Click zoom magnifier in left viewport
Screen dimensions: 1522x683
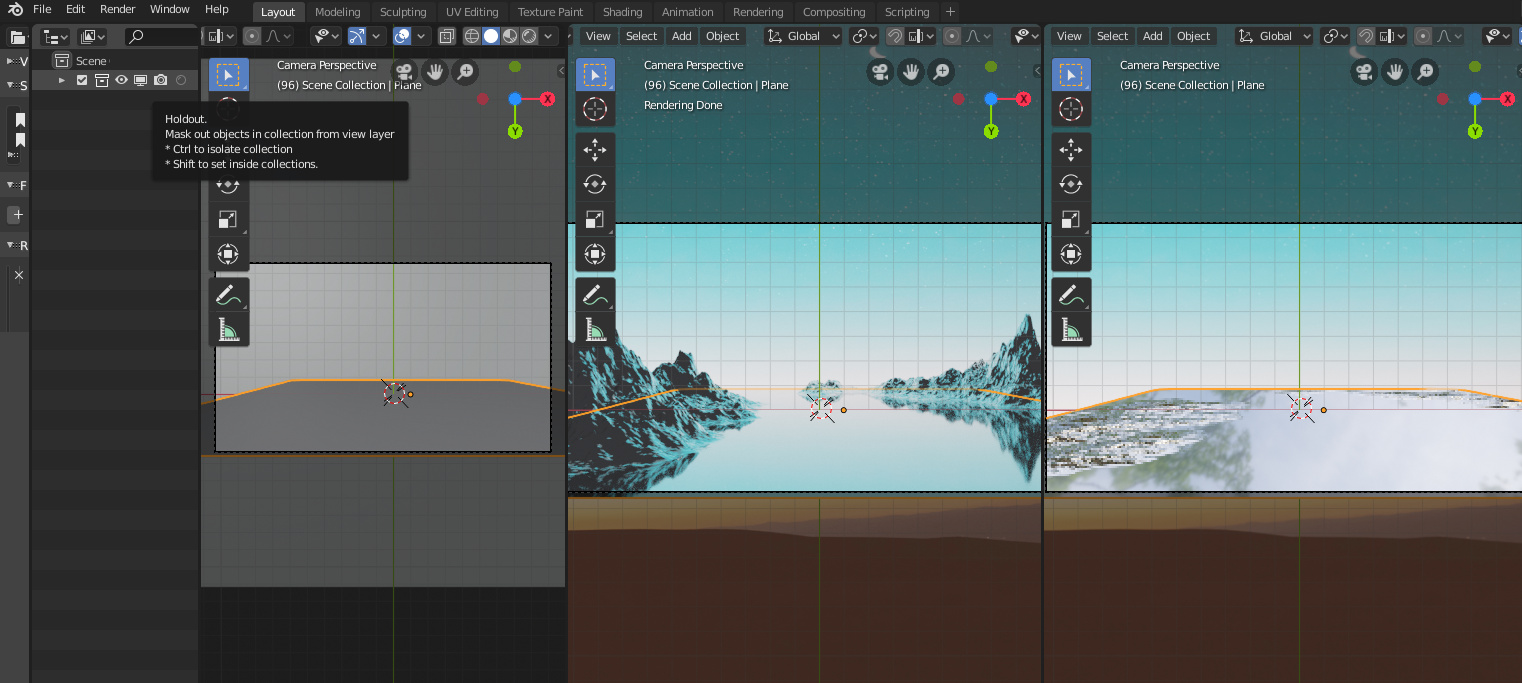465,72
